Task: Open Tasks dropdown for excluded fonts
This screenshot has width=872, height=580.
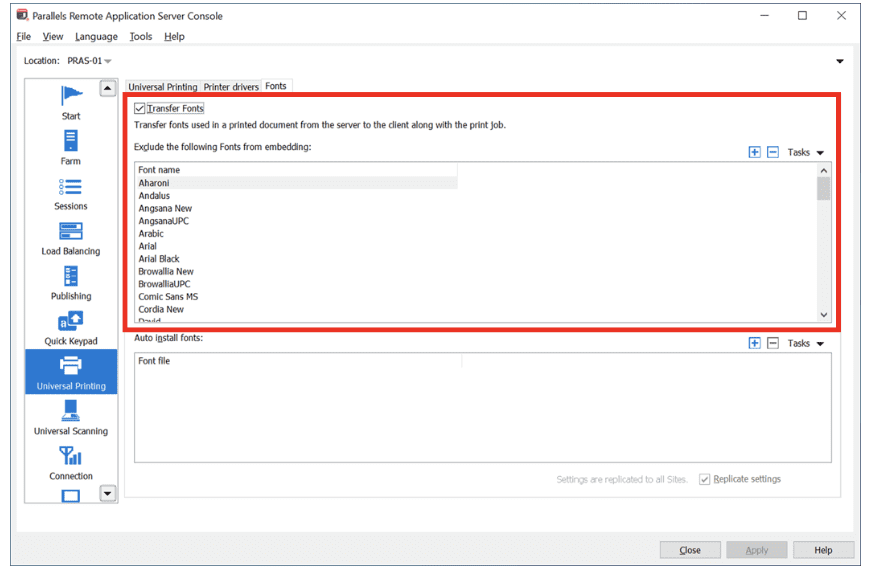Action: tap(805, 152)
